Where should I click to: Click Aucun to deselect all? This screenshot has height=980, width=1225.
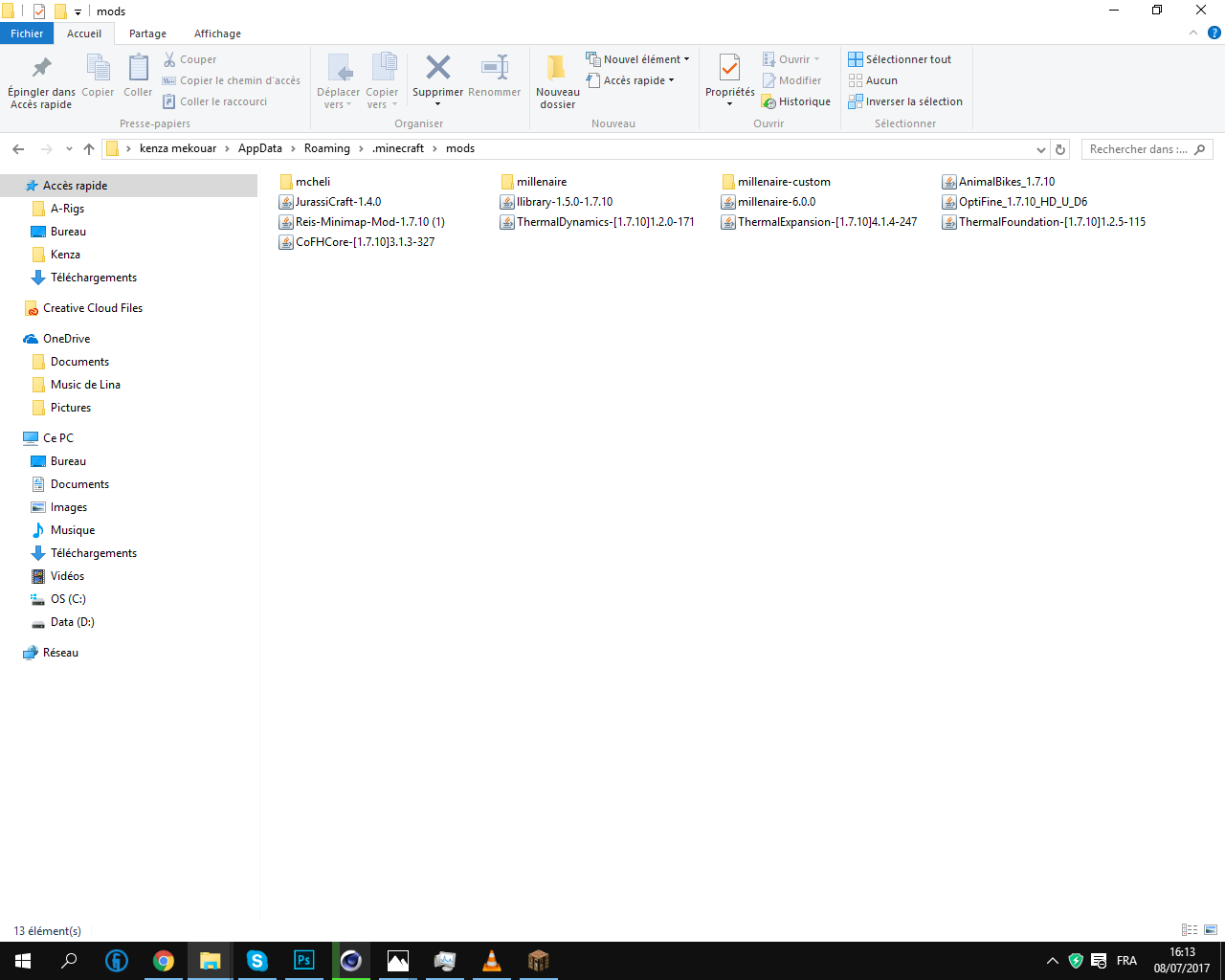[873, 80]
